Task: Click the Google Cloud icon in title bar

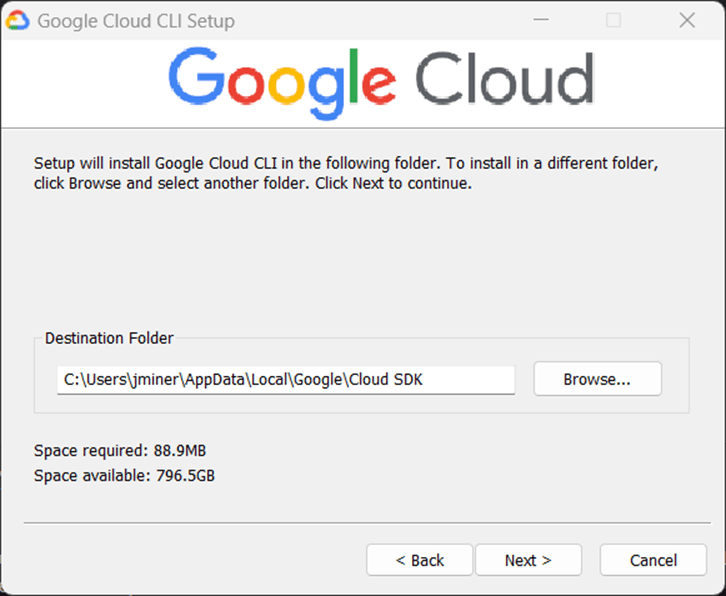Action: pyautogui.click(x=18, y=20)
